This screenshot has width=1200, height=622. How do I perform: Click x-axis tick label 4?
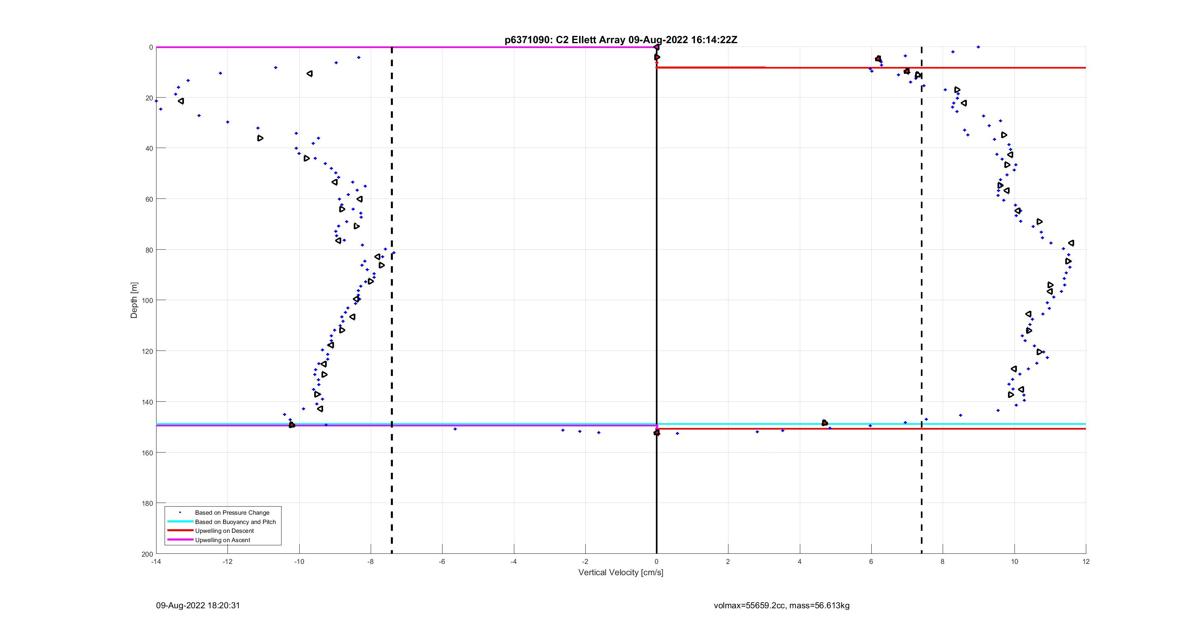(800, 561)
